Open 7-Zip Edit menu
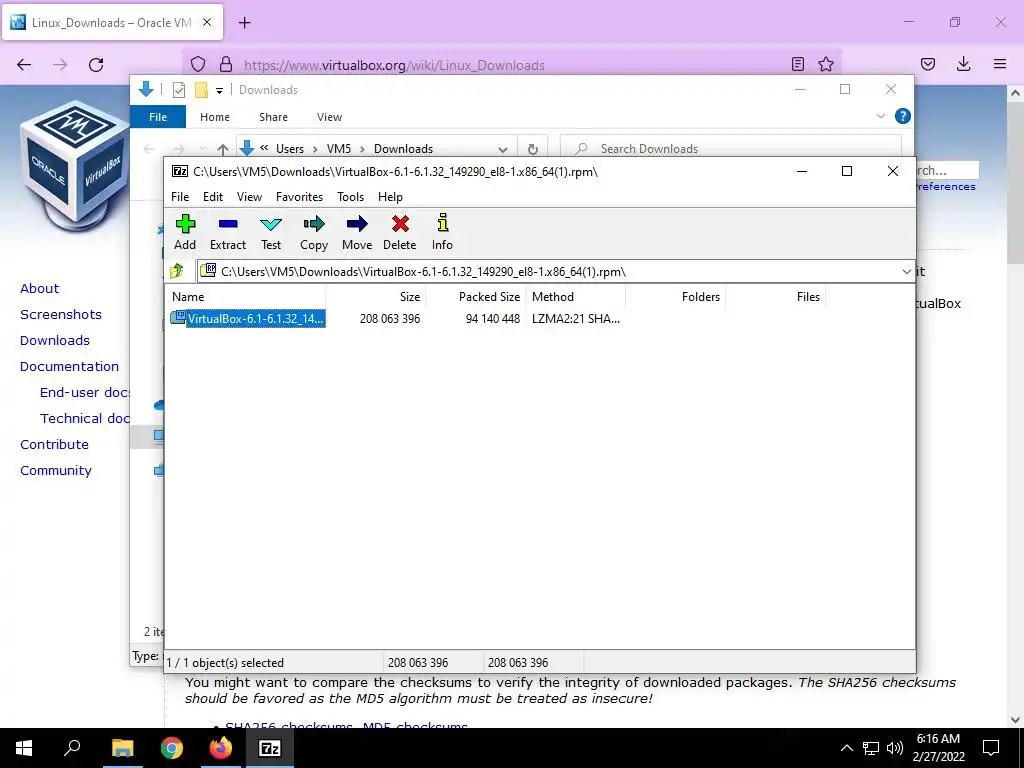 point(213,197)
